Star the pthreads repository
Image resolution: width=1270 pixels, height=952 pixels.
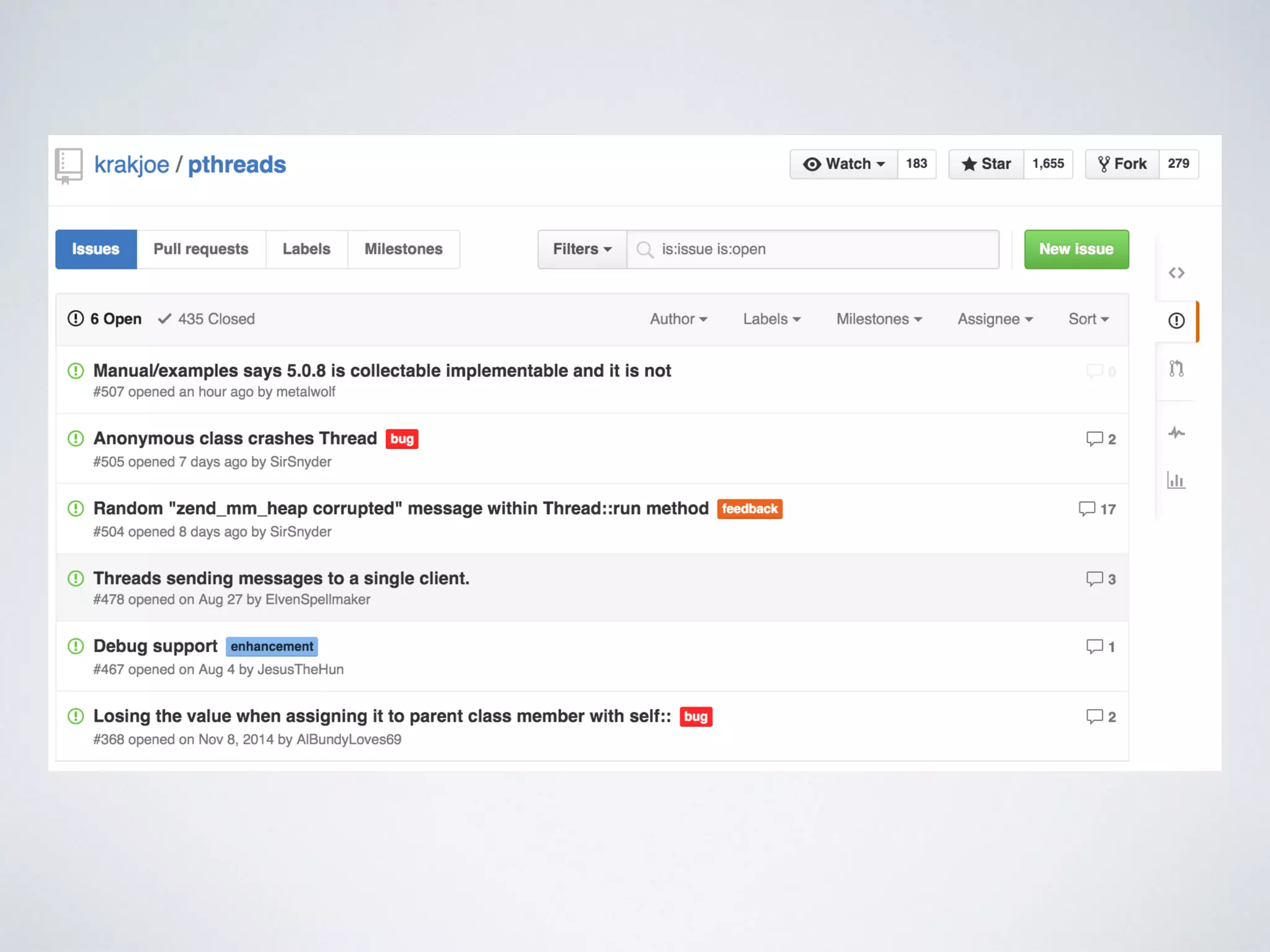coord(986,164)
